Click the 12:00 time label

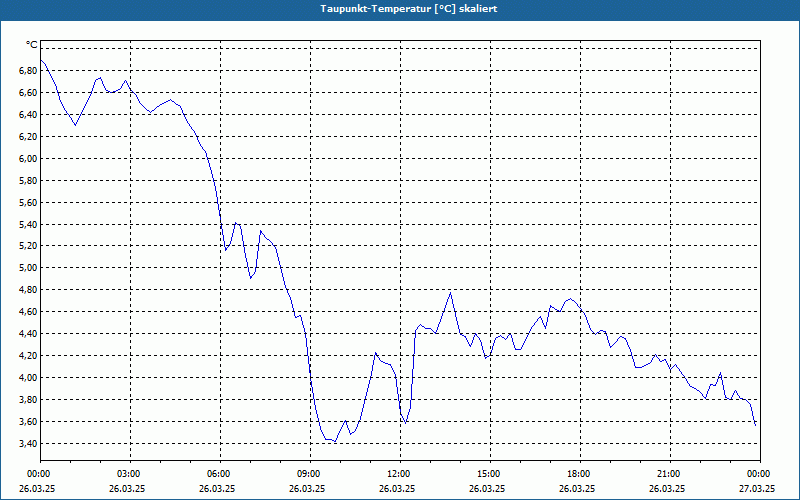pyautogui.click(x=400, y=474)
